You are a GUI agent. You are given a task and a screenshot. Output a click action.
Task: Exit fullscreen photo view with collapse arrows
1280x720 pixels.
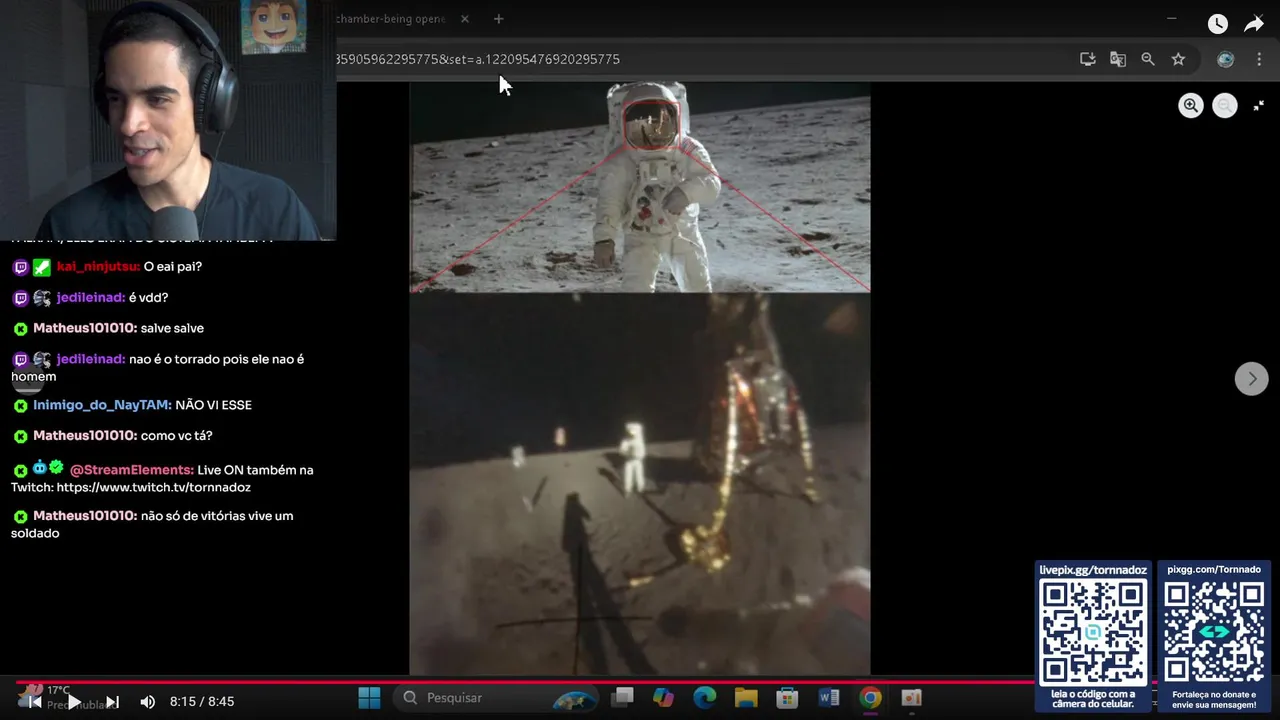tap(1258, 105)
